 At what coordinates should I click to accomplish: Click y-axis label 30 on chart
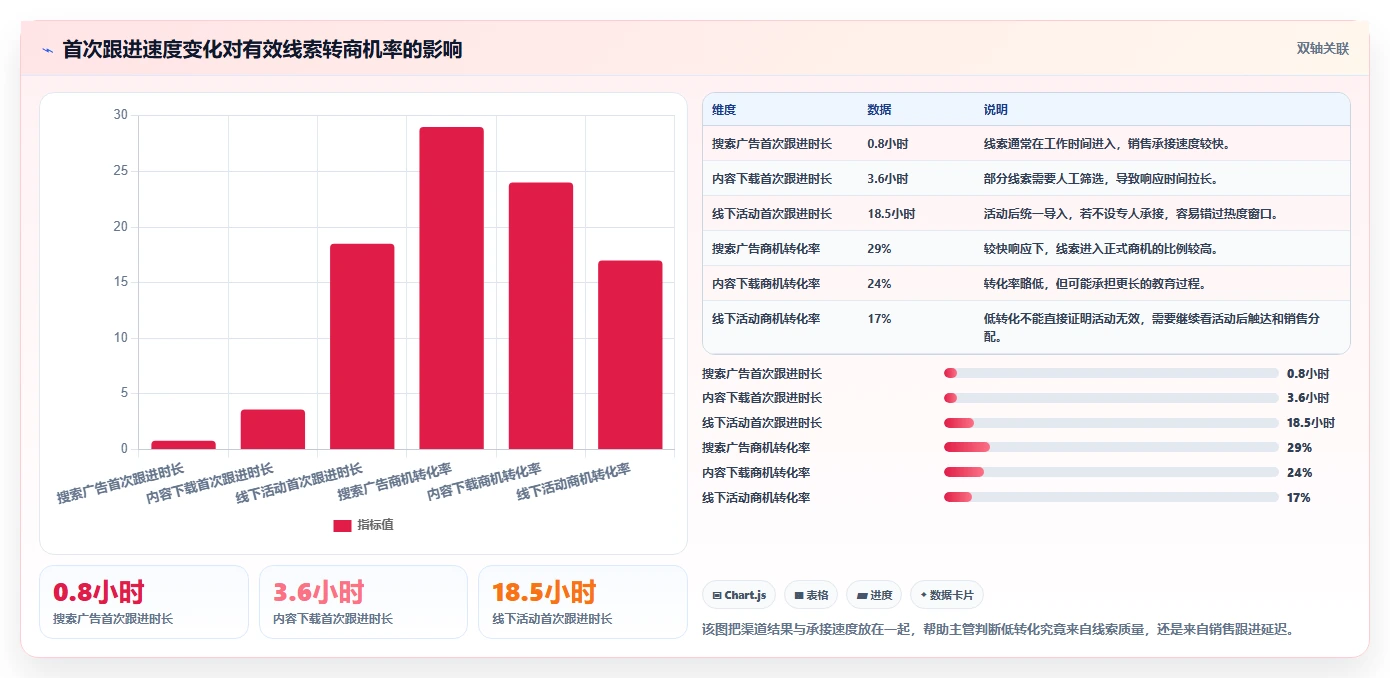pos(121,115)
